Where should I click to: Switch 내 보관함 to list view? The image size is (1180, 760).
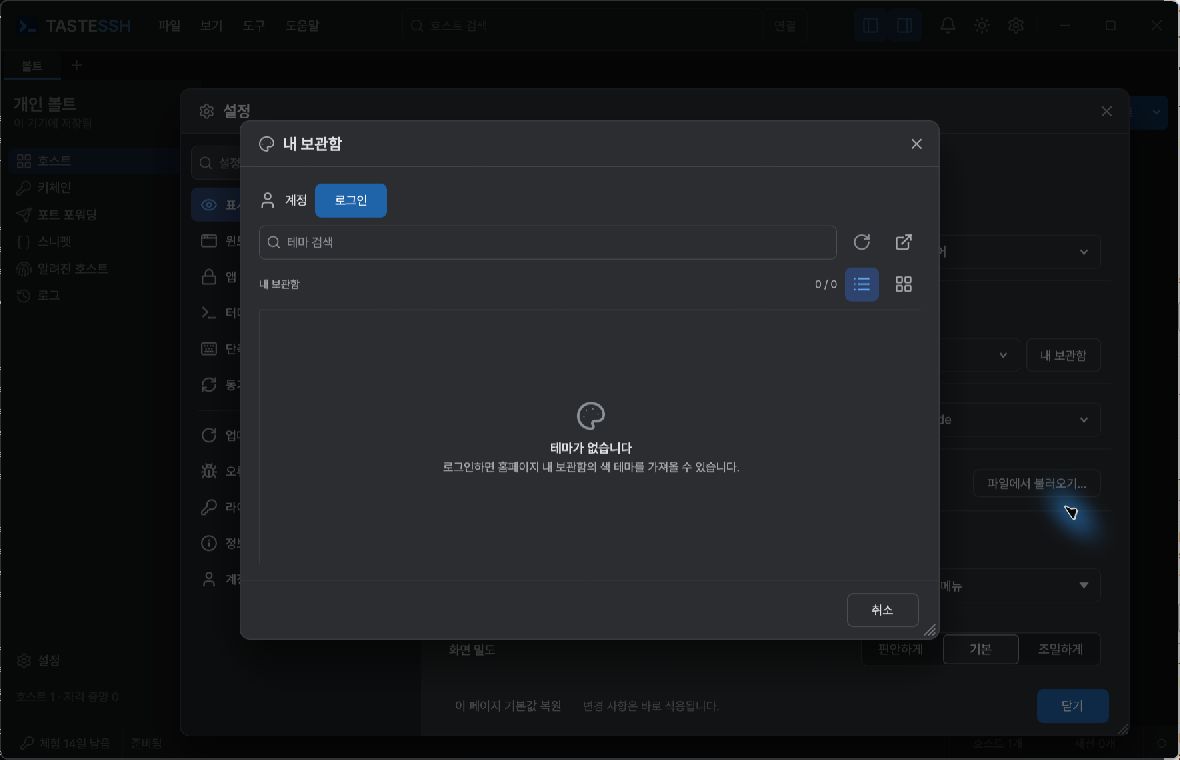[862, 284]
